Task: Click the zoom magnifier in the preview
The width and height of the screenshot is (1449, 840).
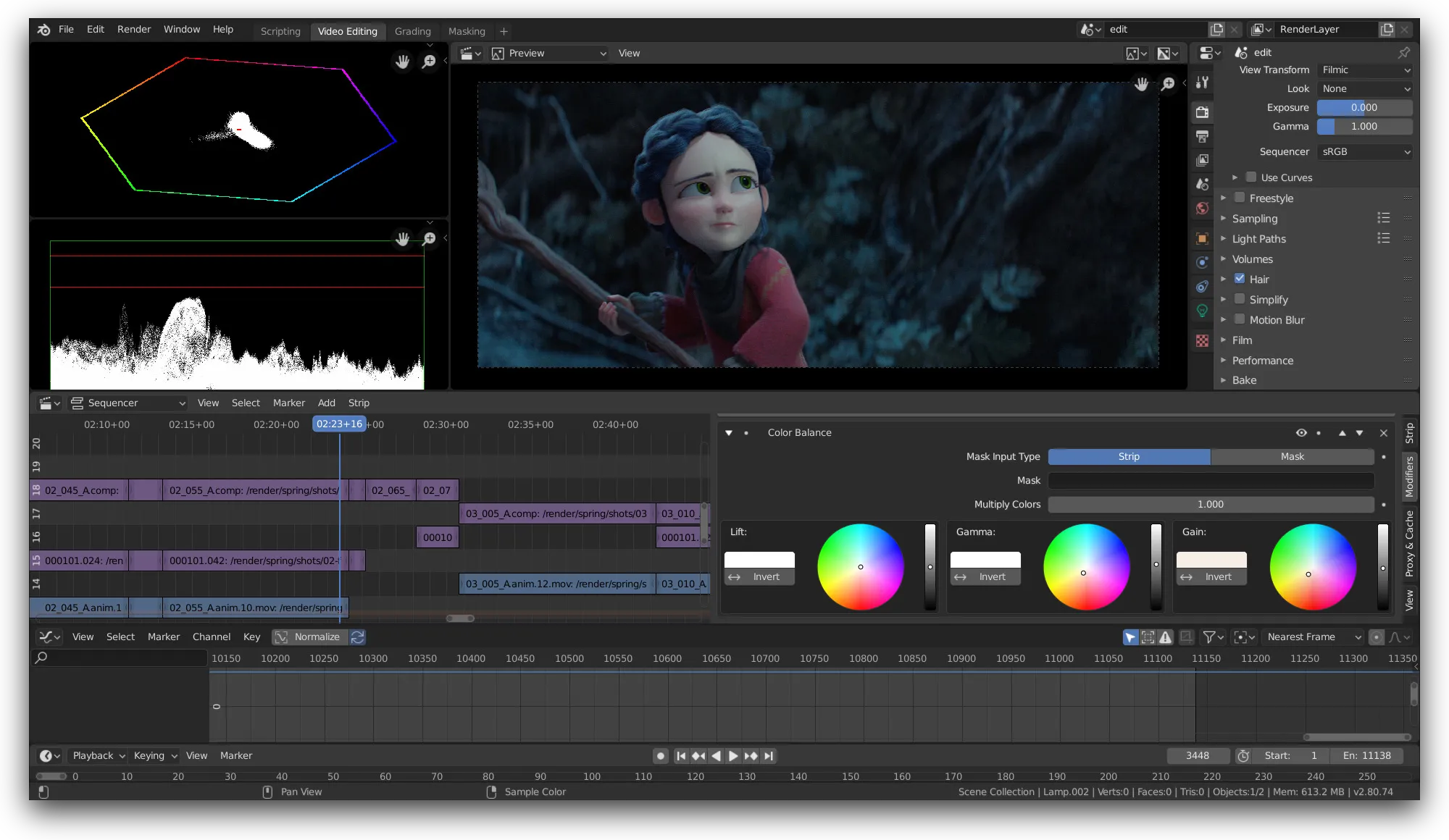Action: click(1168, 84)
